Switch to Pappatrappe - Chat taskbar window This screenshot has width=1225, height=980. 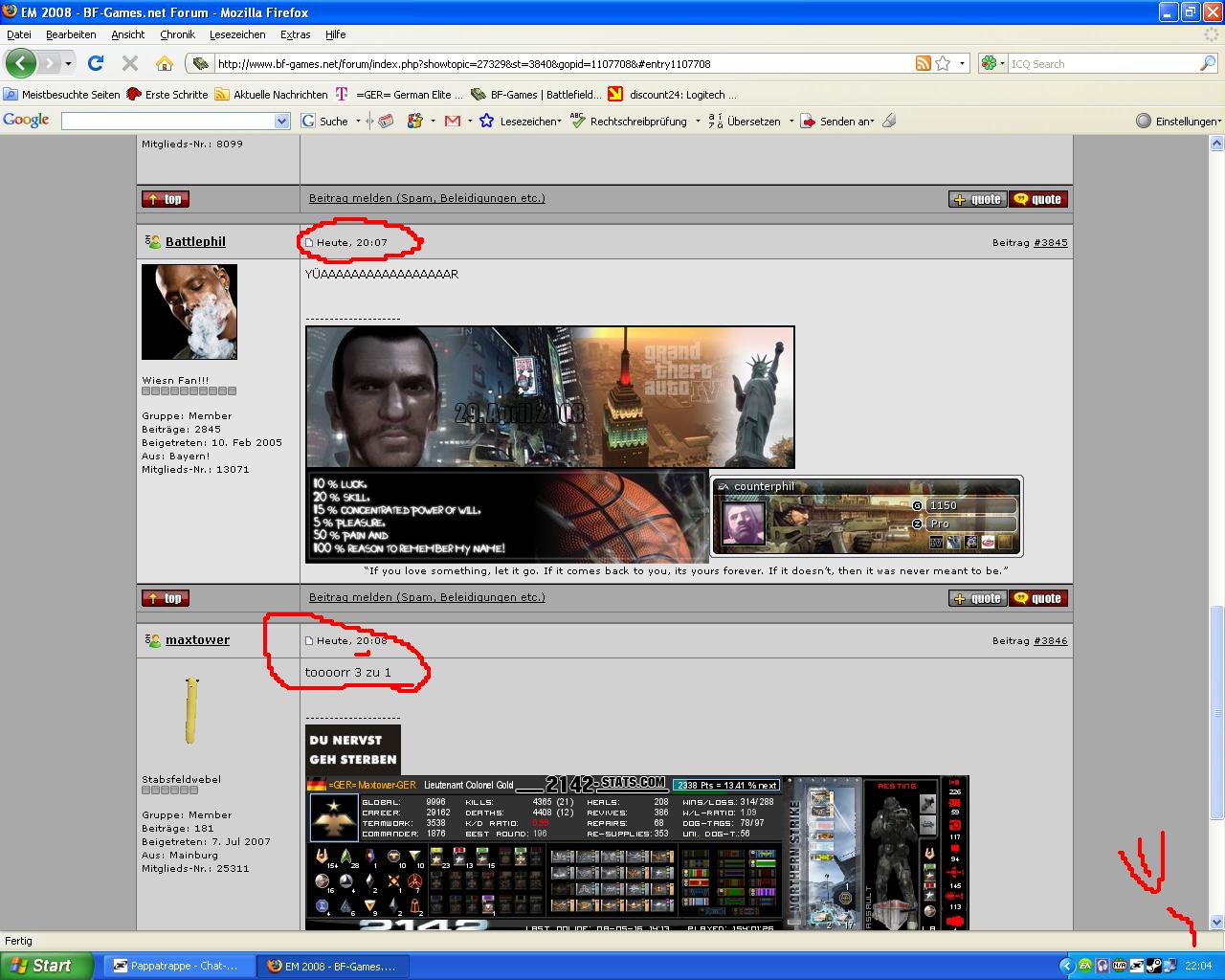178,966
